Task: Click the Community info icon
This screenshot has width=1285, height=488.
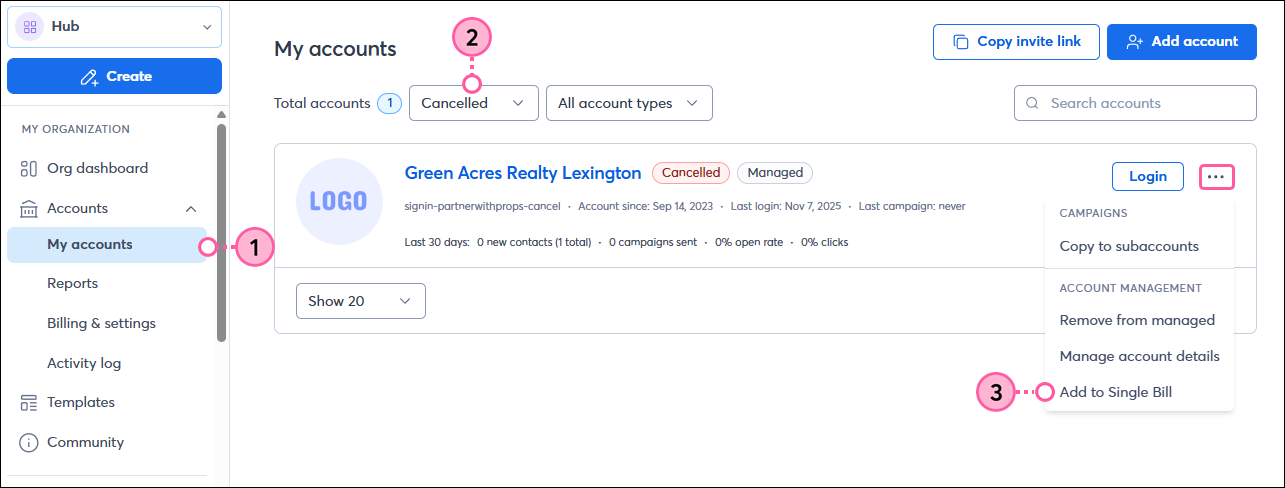Action: [x=29, y=442]
